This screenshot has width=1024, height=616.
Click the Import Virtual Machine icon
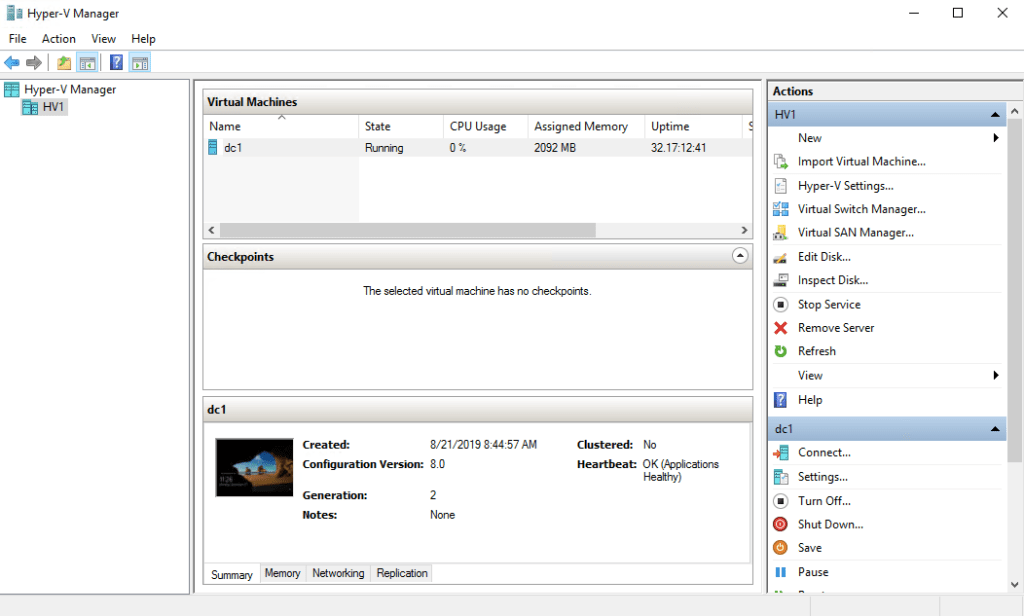pyautogui.click(x=781, y=162)
